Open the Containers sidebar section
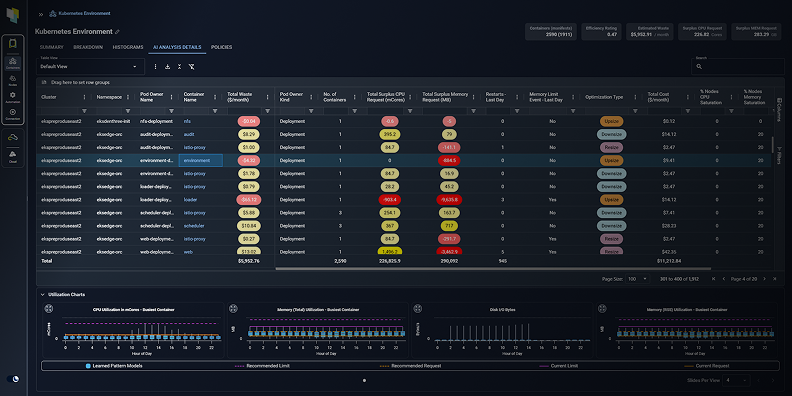792x396 pixels. 13,63
